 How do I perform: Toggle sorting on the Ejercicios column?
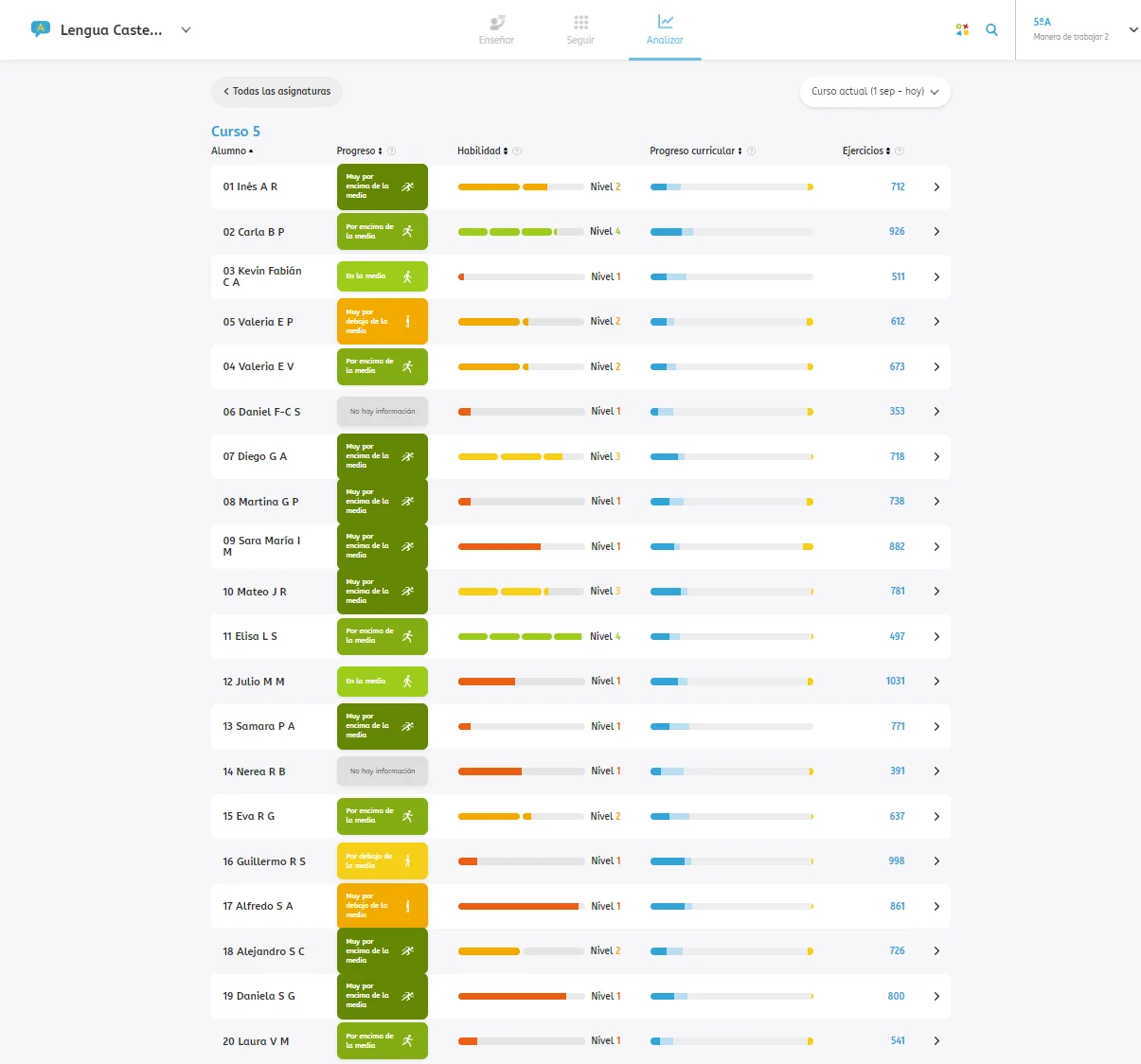(x=887, y=151)
